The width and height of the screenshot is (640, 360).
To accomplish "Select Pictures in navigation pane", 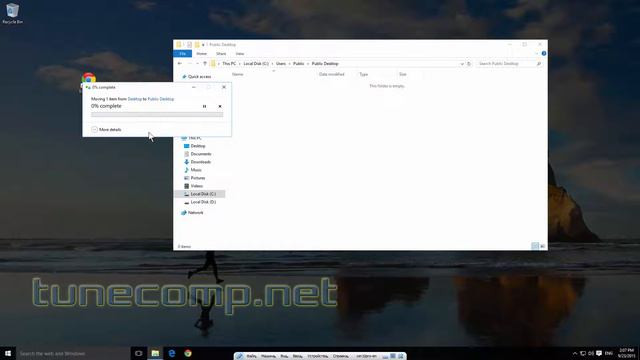I will point(194,178).
